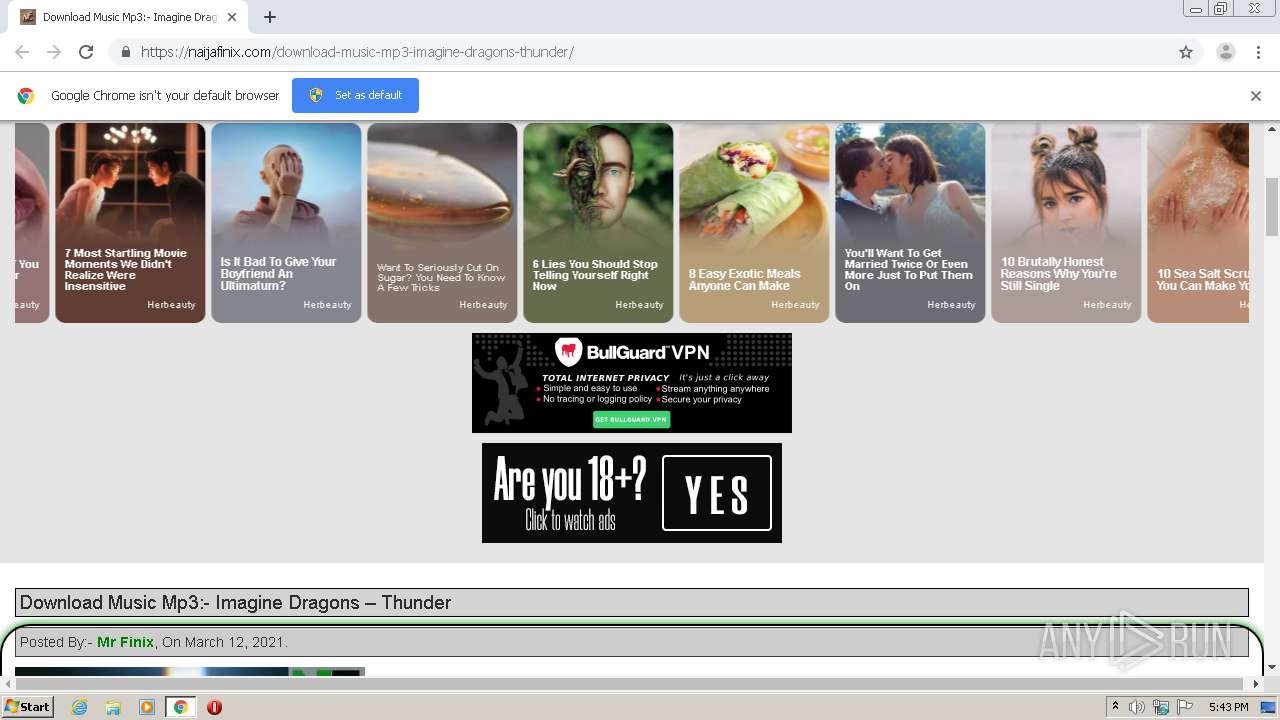Open the Chrome profile avatar menu
Screen dimensions: 1280x720
(1225, 52)
